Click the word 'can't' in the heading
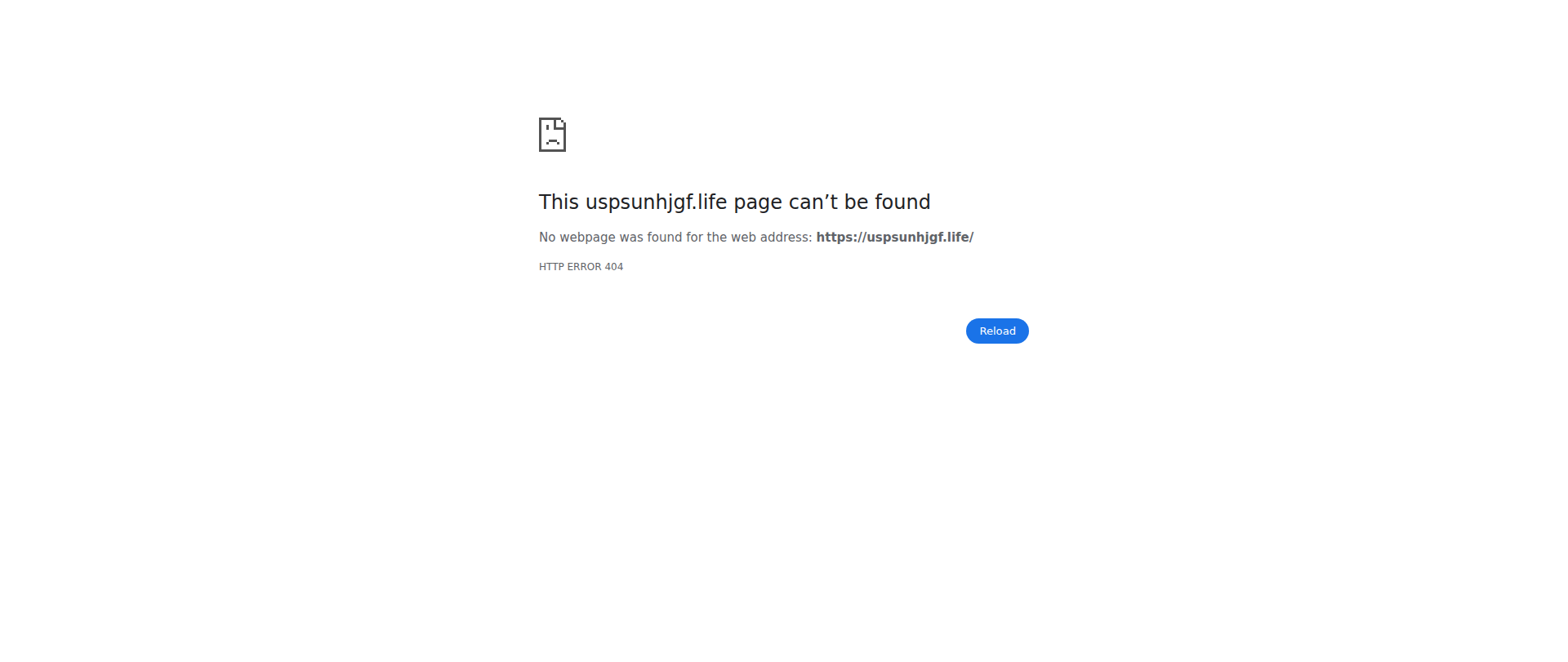The height and width of the screenshot is (662, 1568). (813, 202)
